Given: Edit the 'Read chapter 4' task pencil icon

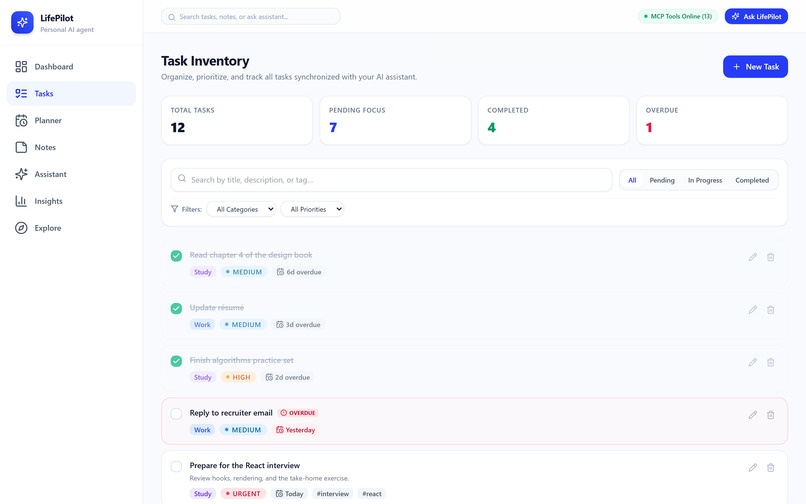Looking at the screenshot, I should pos(753,257).
